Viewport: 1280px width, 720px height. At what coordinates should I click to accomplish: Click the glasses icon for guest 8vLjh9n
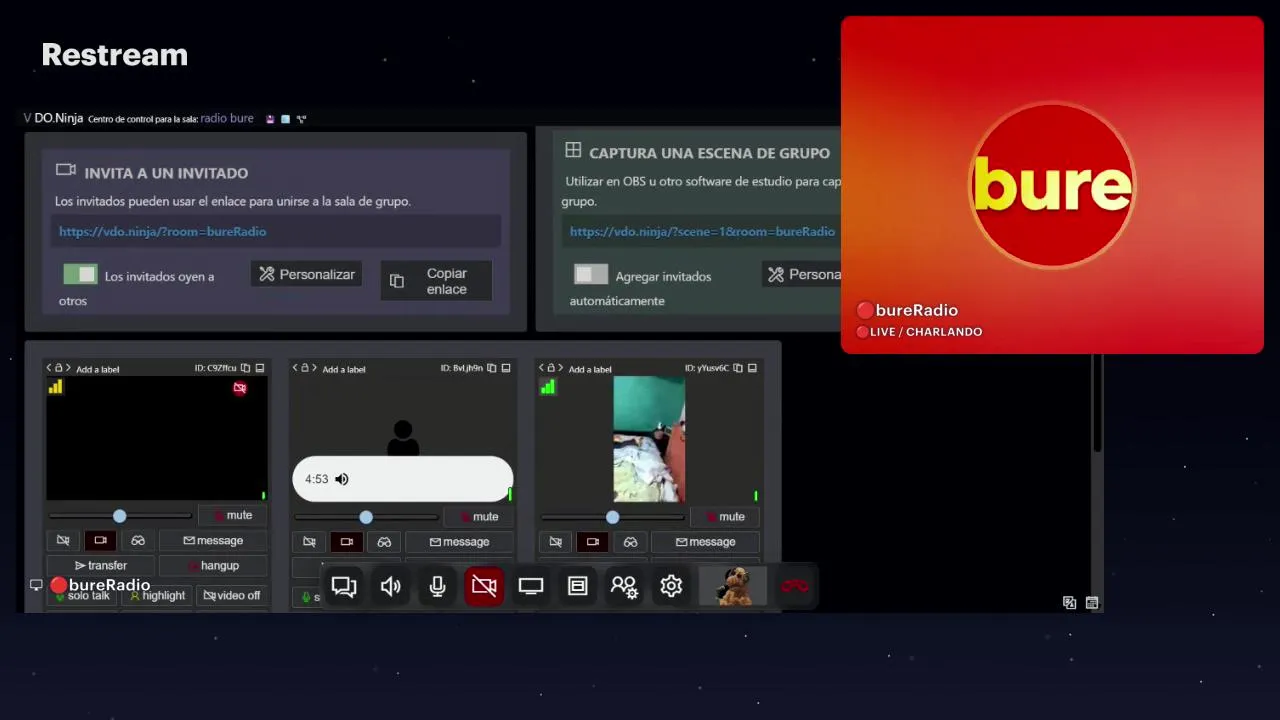[384, 542]
